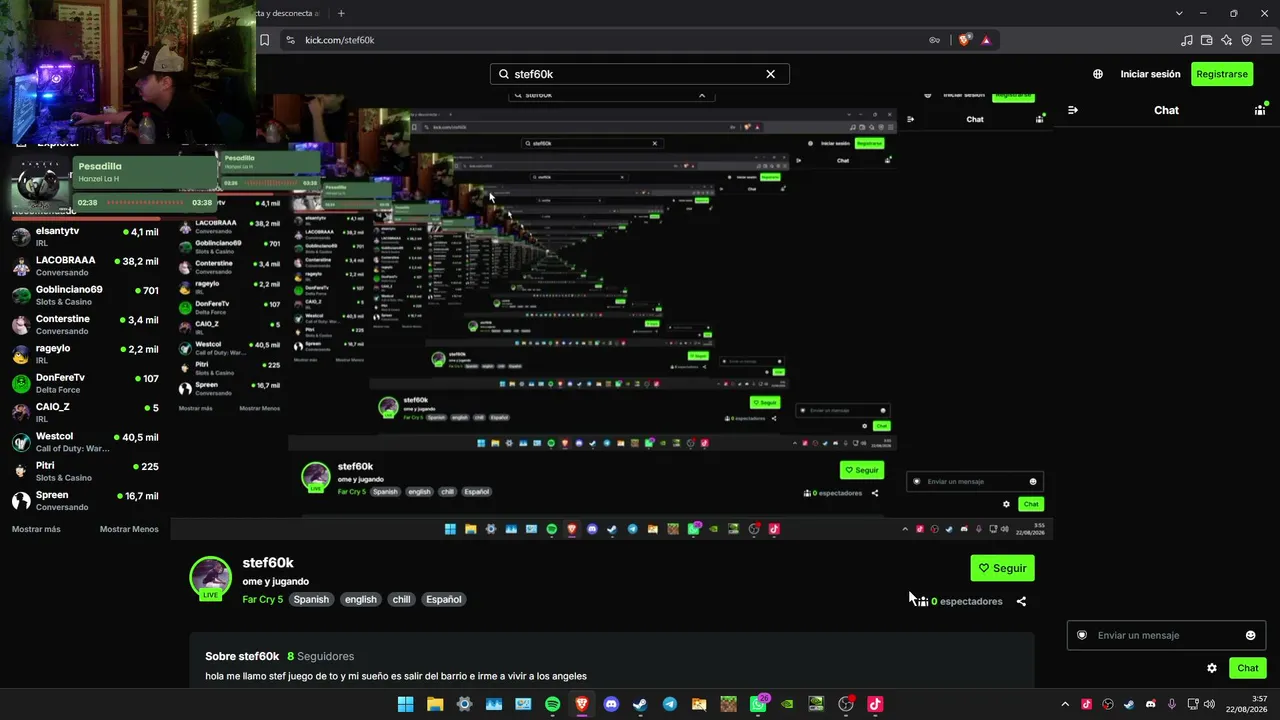Image resolution: width=1280 pixels, height=720 pixels.
Task: Open the site settings icon beside kick.com URL
Action: point(290,40)
